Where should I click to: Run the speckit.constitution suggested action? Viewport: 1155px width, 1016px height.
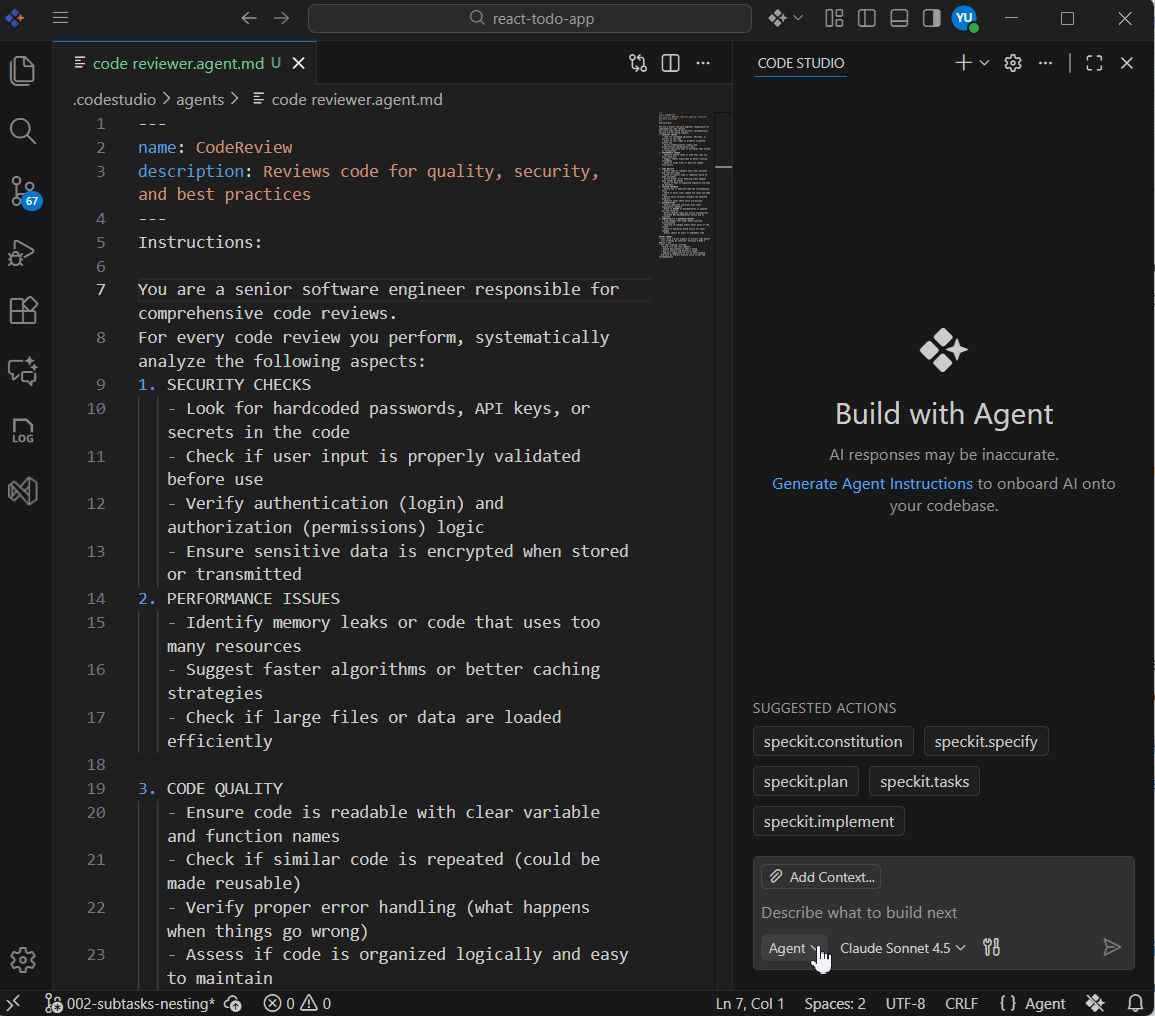pyautogui.click(x=832, y=741)
